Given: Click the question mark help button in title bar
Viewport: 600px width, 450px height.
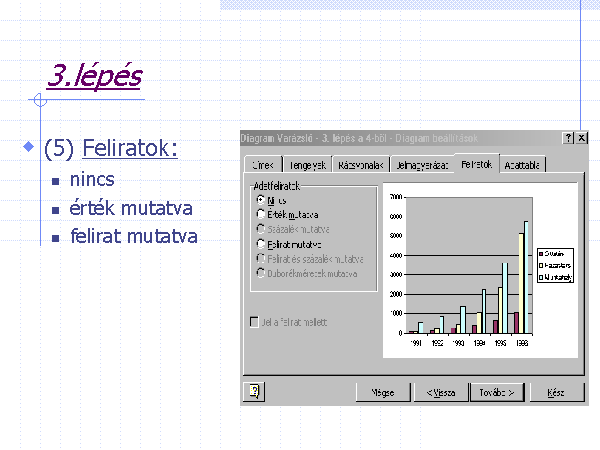Looking at the screenshot, I should tap(568, 137).
